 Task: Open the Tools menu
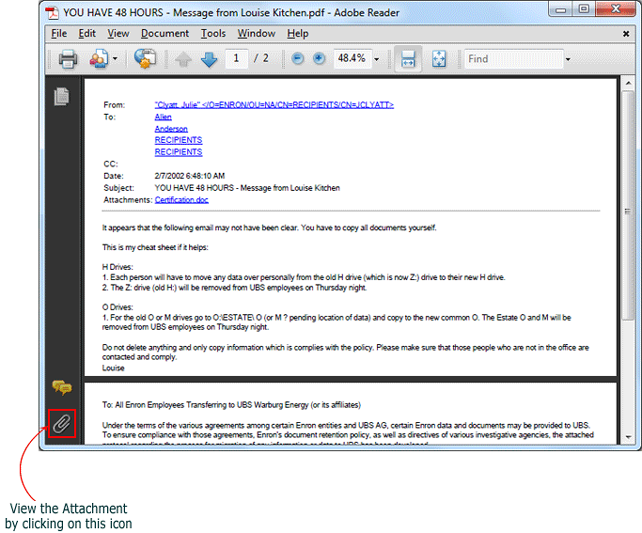tap(213, 34)
